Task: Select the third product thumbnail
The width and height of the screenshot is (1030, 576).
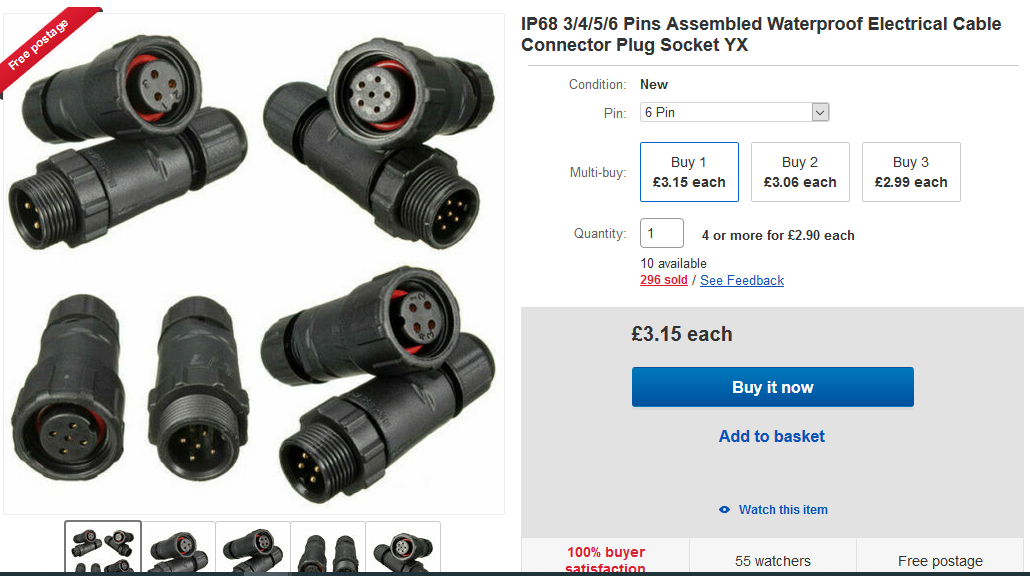Action: click(x=253, y=548)
